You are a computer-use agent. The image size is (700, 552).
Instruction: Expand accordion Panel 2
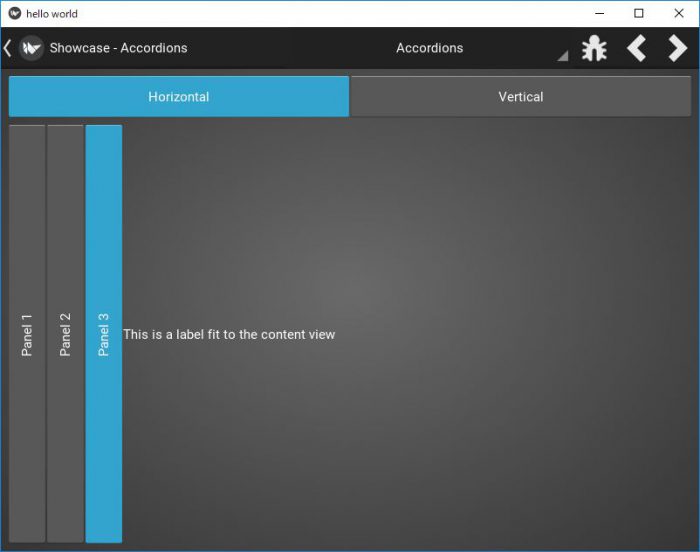pos(65,334)
